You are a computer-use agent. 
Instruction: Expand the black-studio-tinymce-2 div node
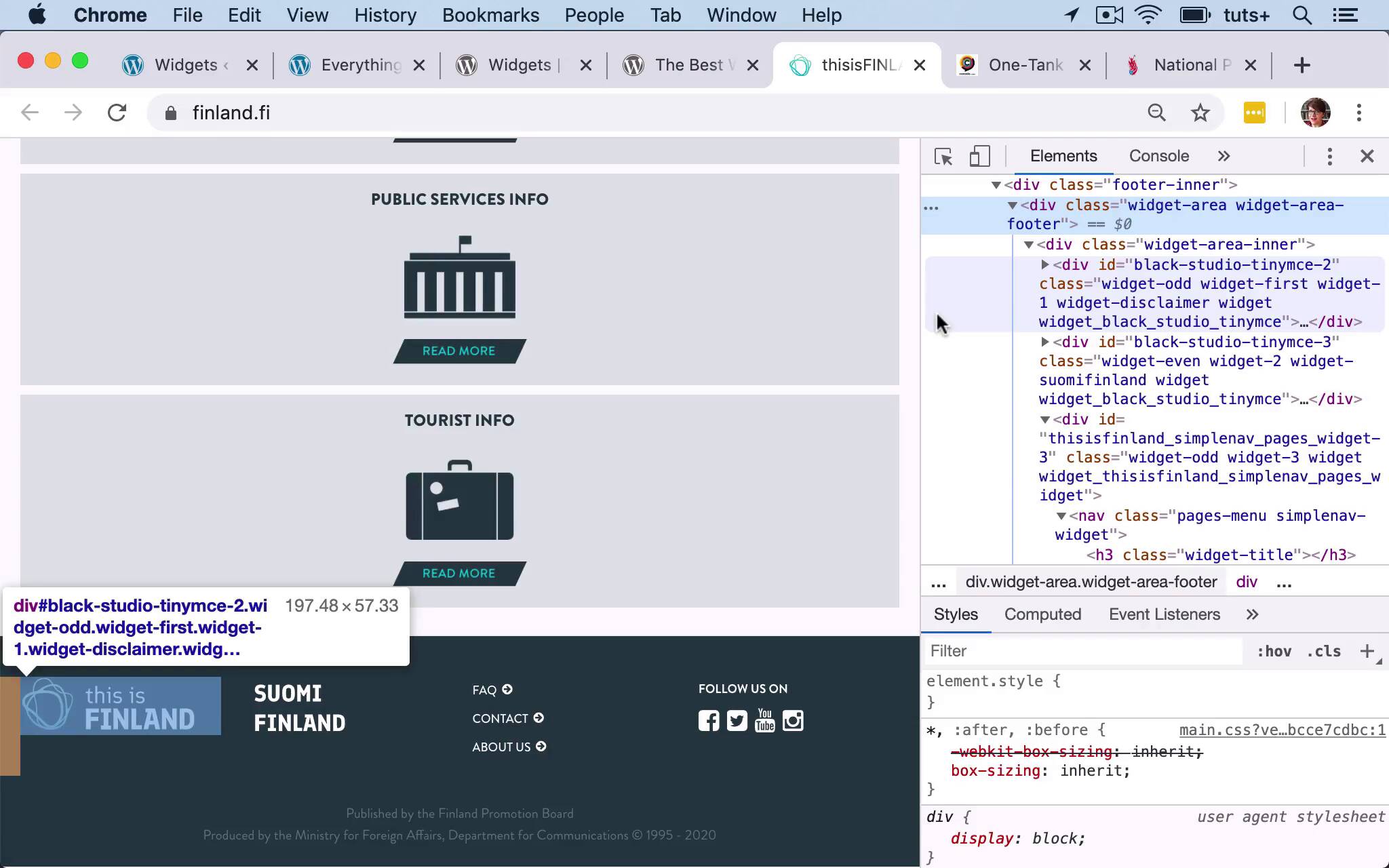1044,264
